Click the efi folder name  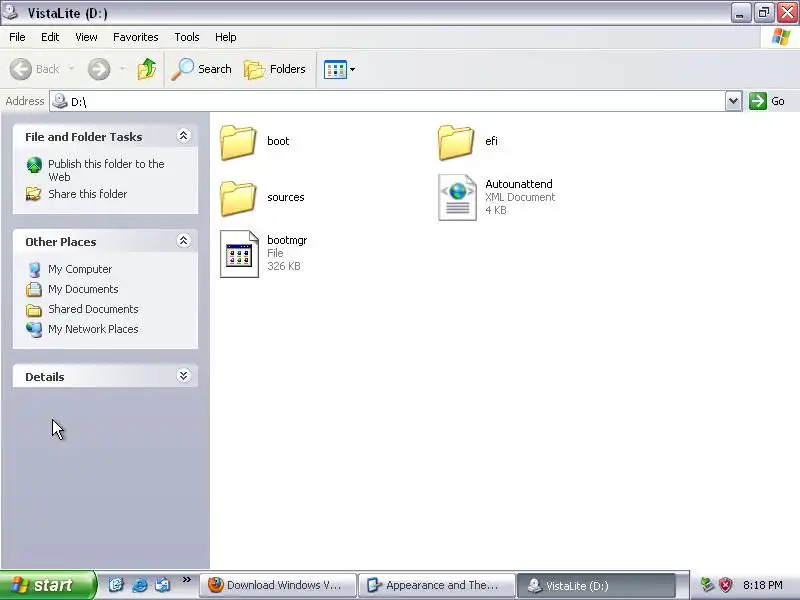491,141
